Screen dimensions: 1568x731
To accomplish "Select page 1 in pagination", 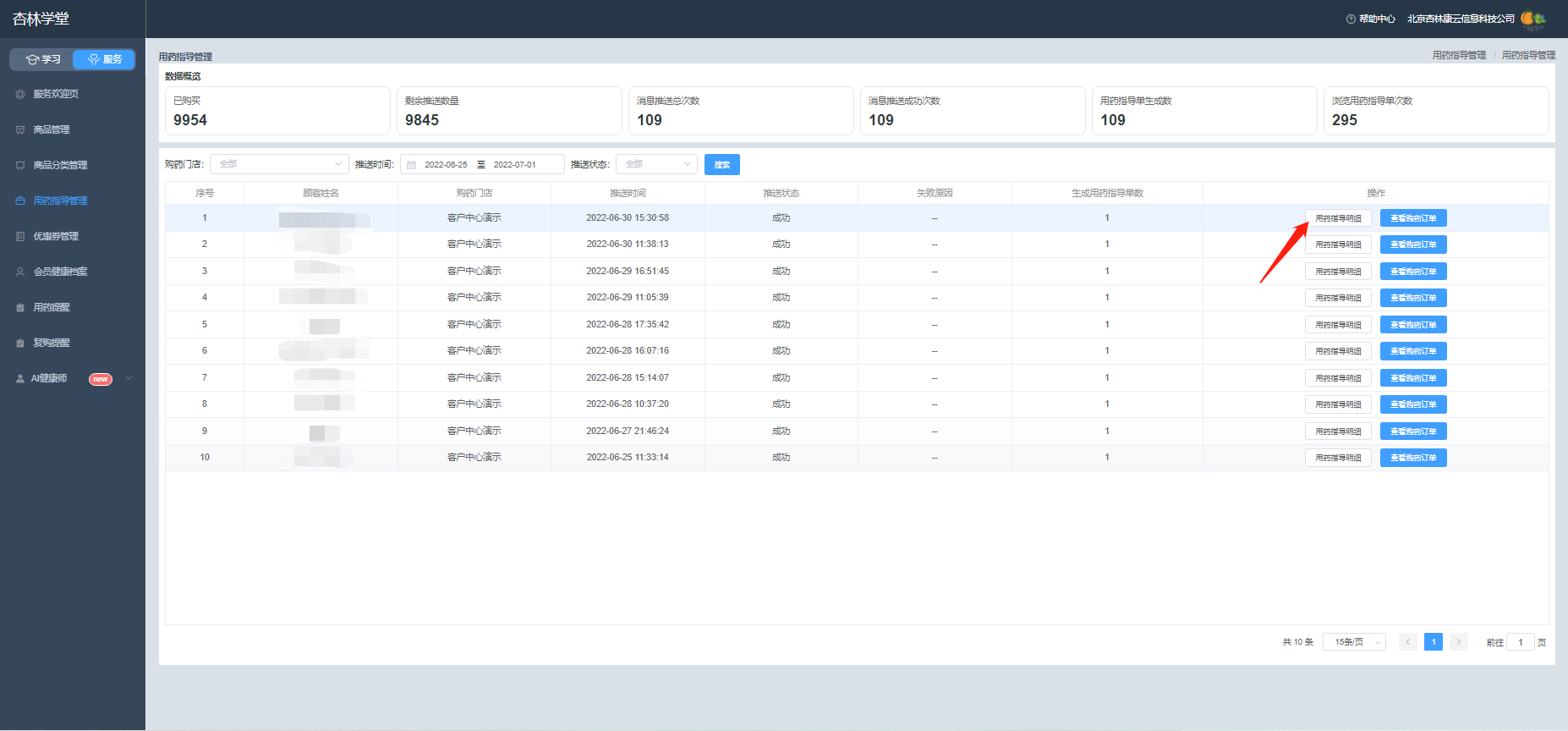I will 1434,642.
